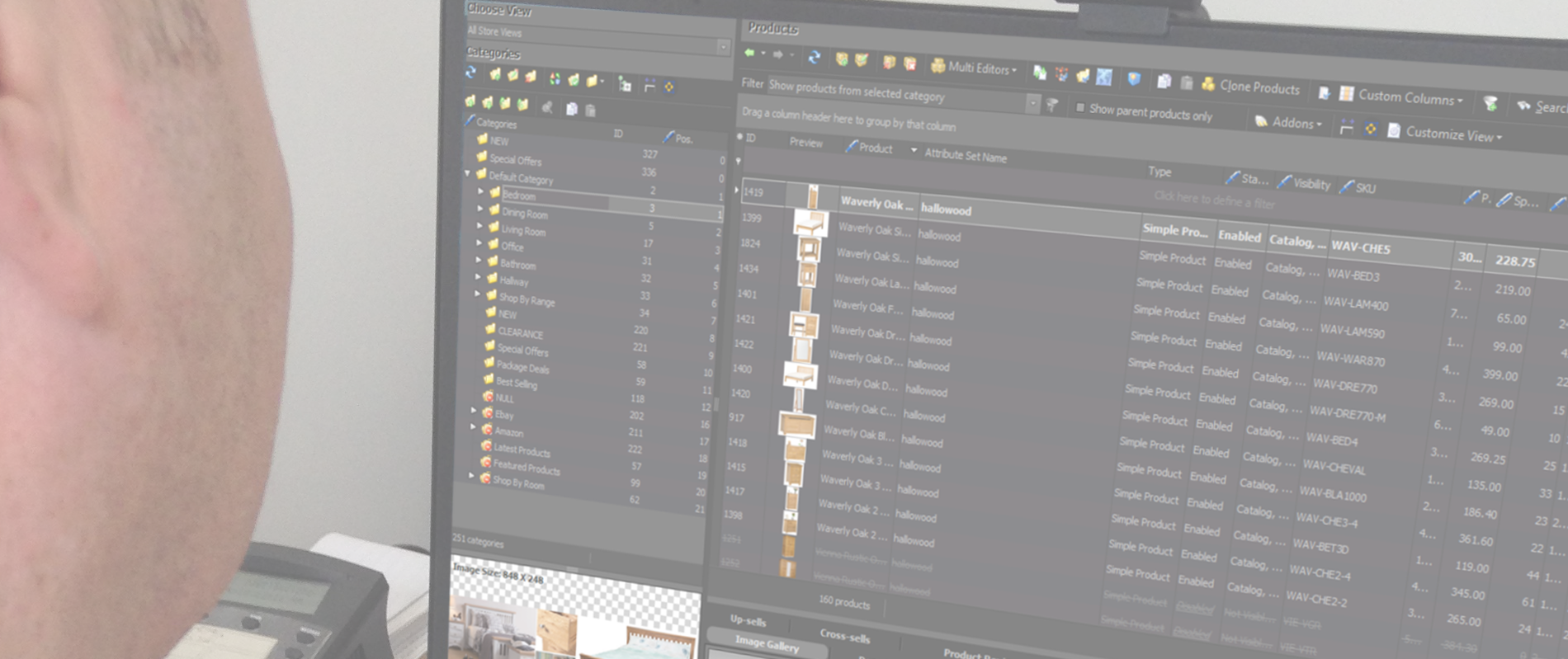Click the copy icon in the Categories toolbar

(571, 109)
